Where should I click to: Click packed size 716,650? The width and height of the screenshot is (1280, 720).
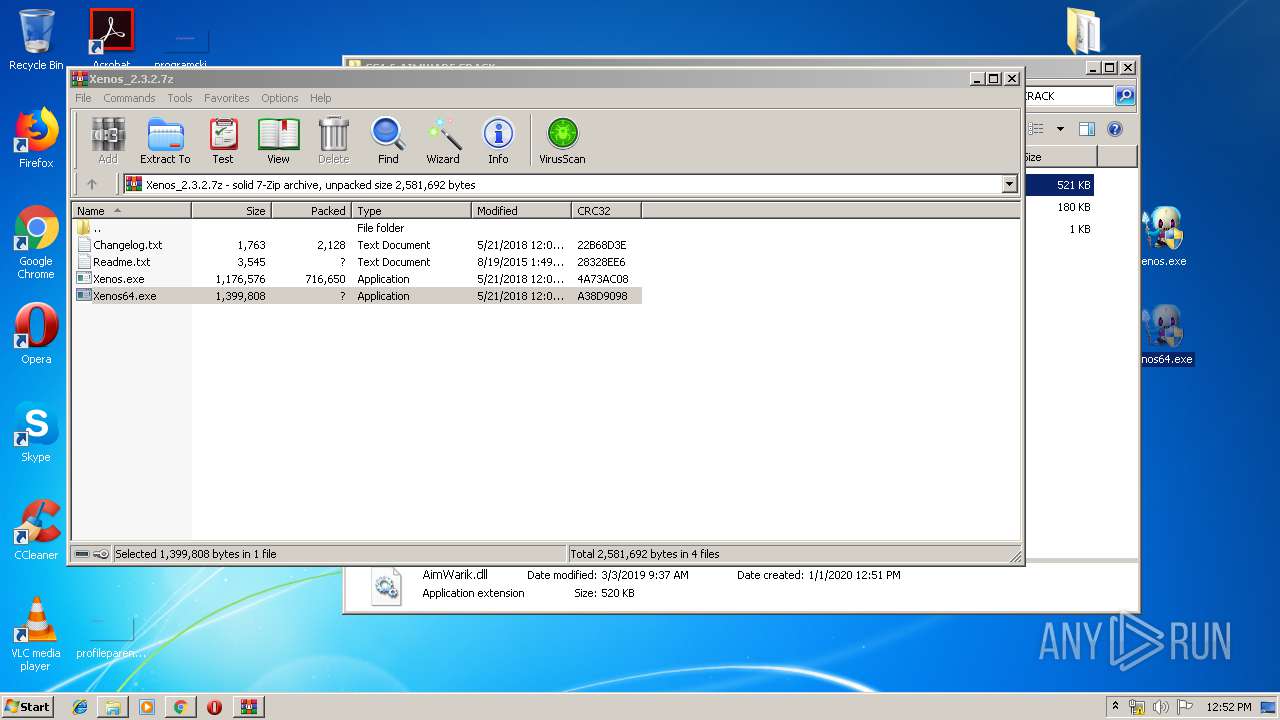(x=325, y=279)
